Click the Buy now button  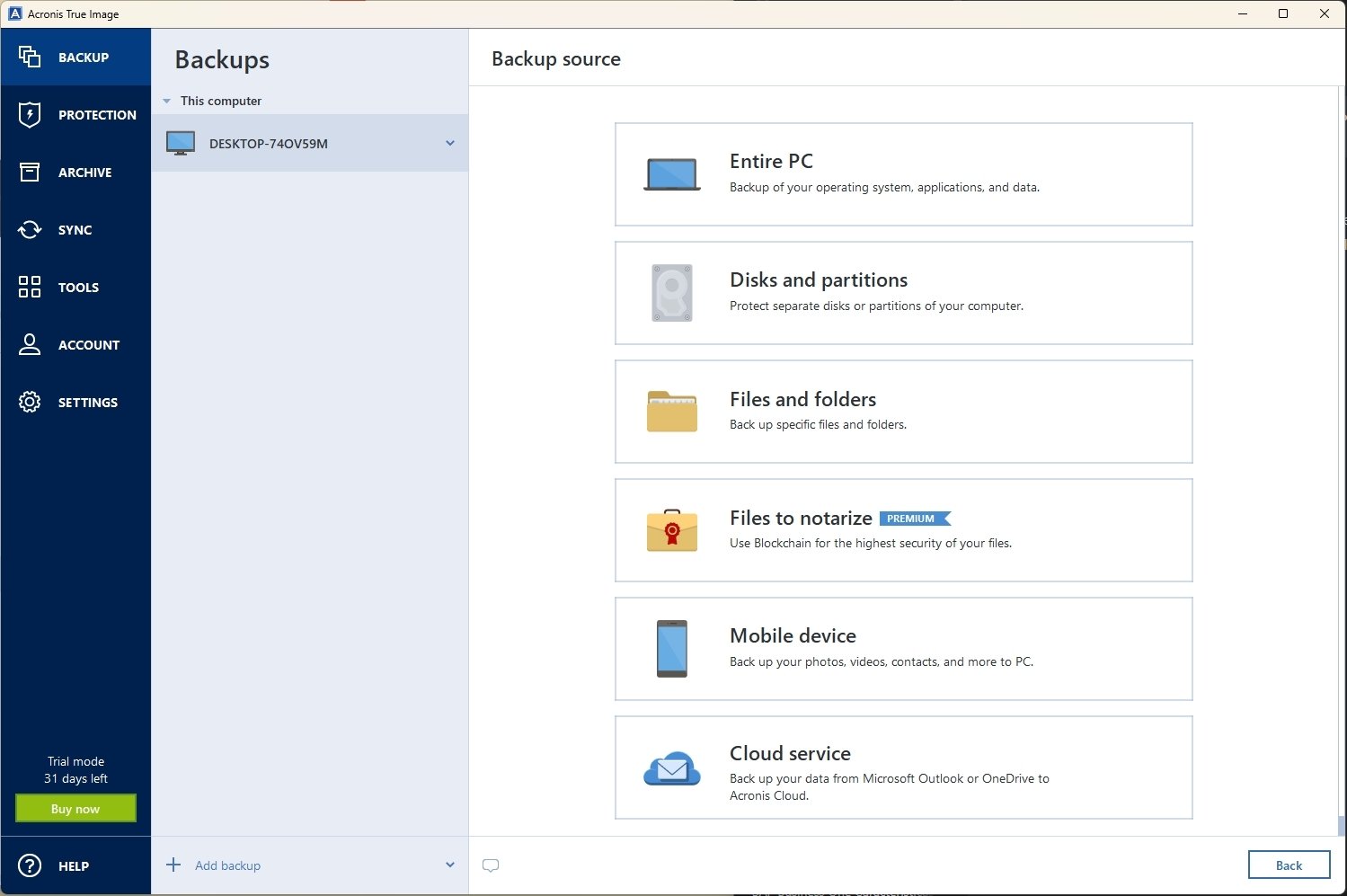75,808
